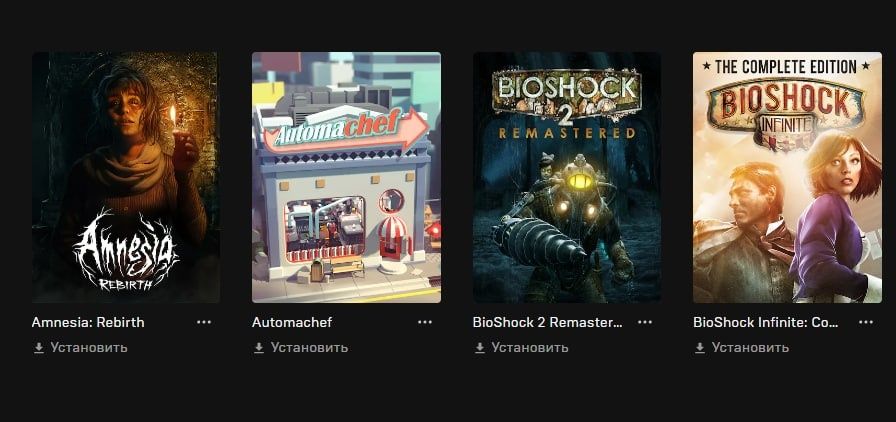Select the BioShock 2 Remastered cover art

[567, 177]
